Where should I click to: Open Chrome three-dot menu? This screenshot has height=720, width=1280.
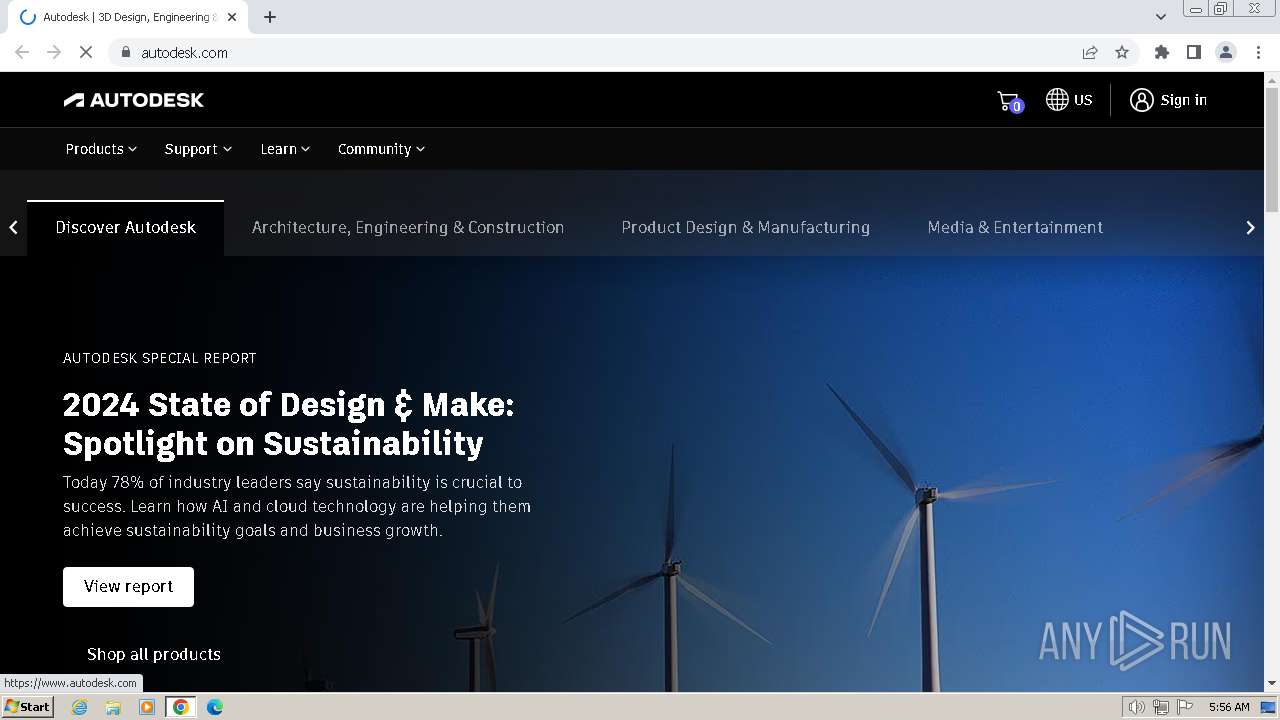pyautogui.click(x=1258, y=52)
